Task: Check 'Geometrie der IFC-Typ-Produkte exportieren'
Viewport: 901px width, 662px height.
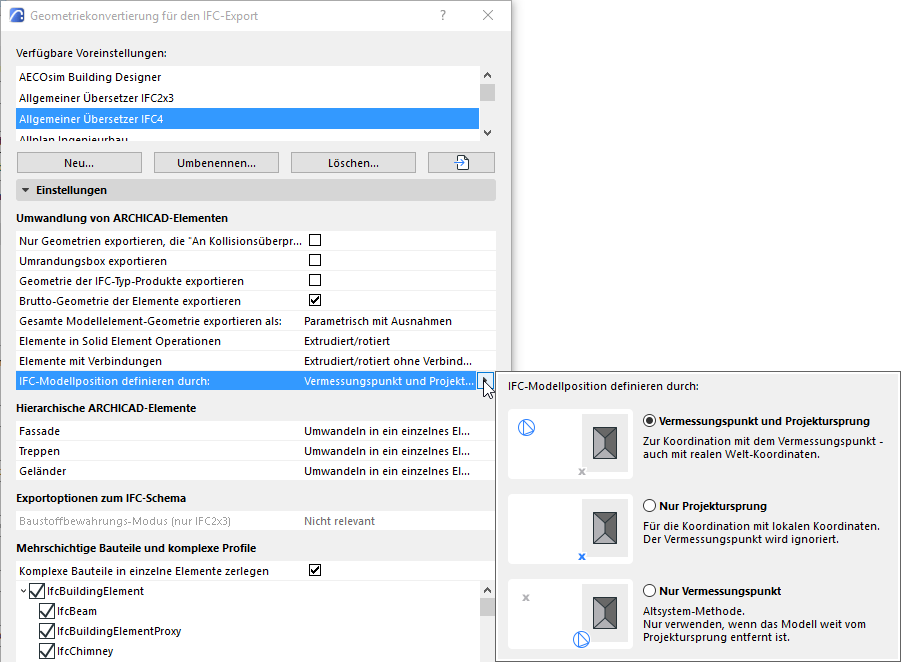Action: click(315, 280)
